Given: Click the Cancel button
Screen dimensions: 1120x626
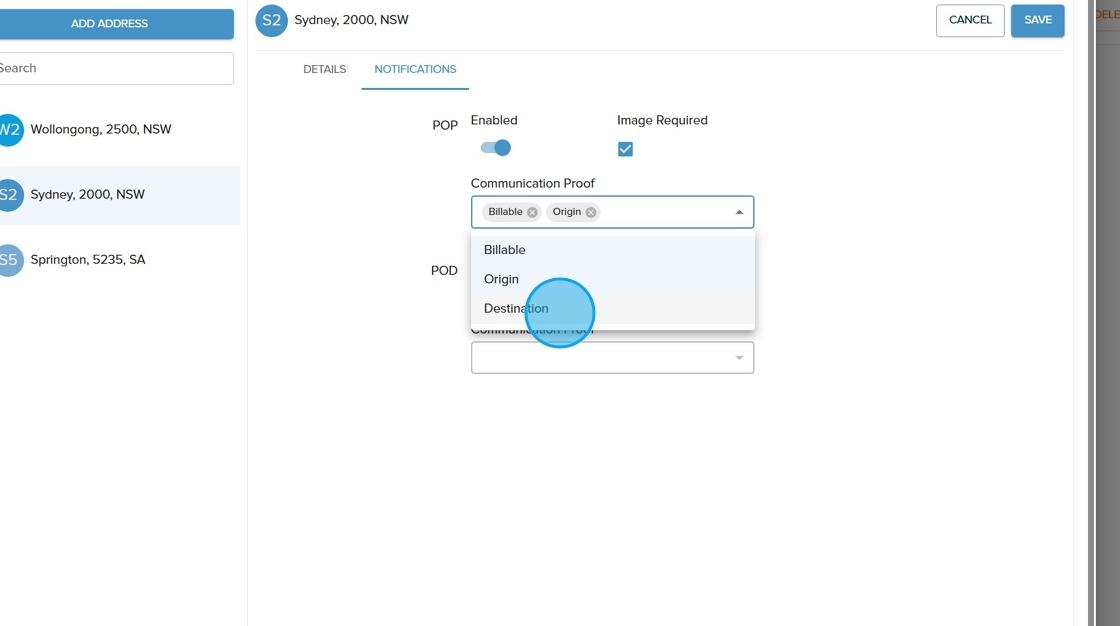Looking at the screenshot, I should click(969, 20).
